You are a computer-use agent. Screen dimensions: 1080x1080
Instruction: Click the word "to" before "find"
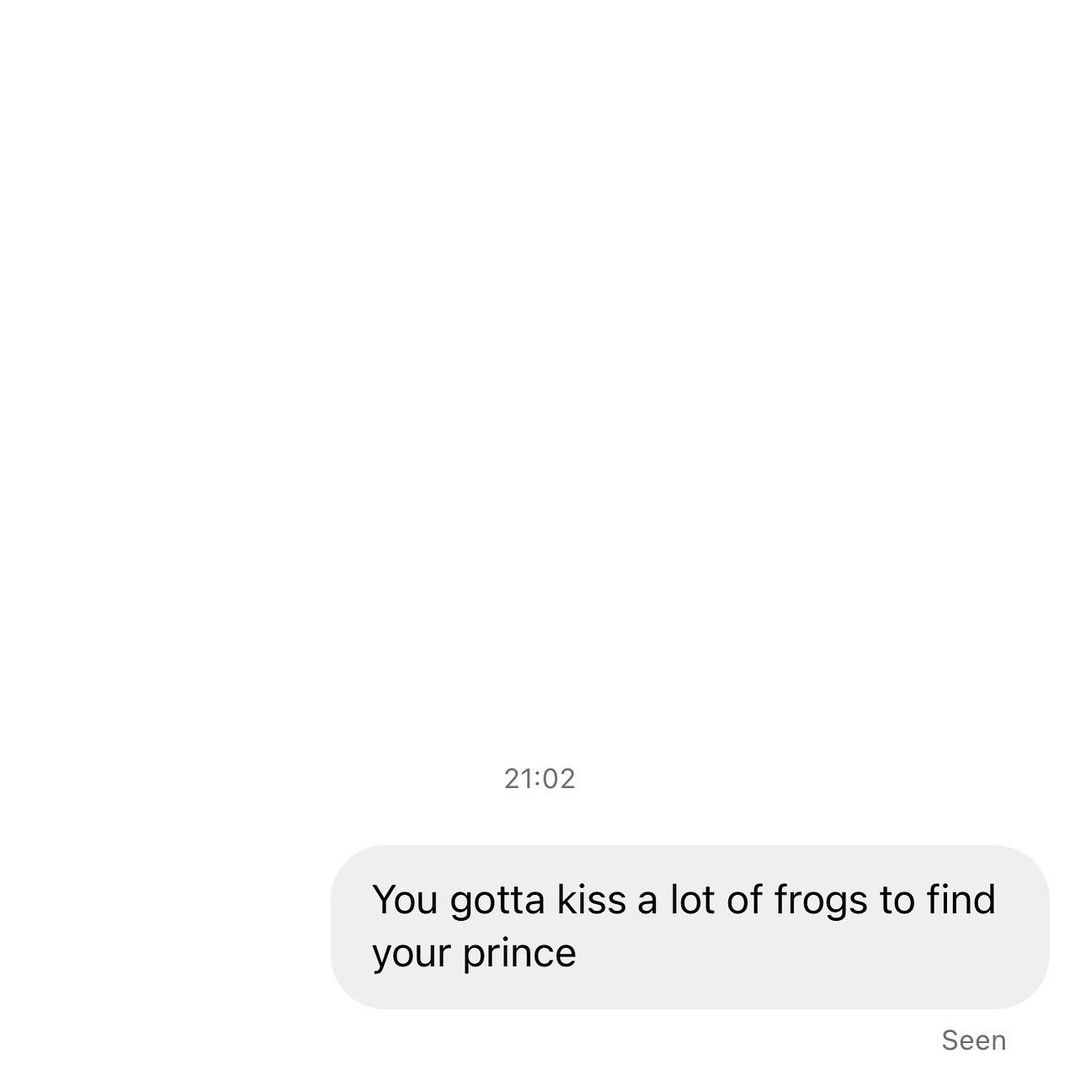pyautogui.click(x=896, y=900)
